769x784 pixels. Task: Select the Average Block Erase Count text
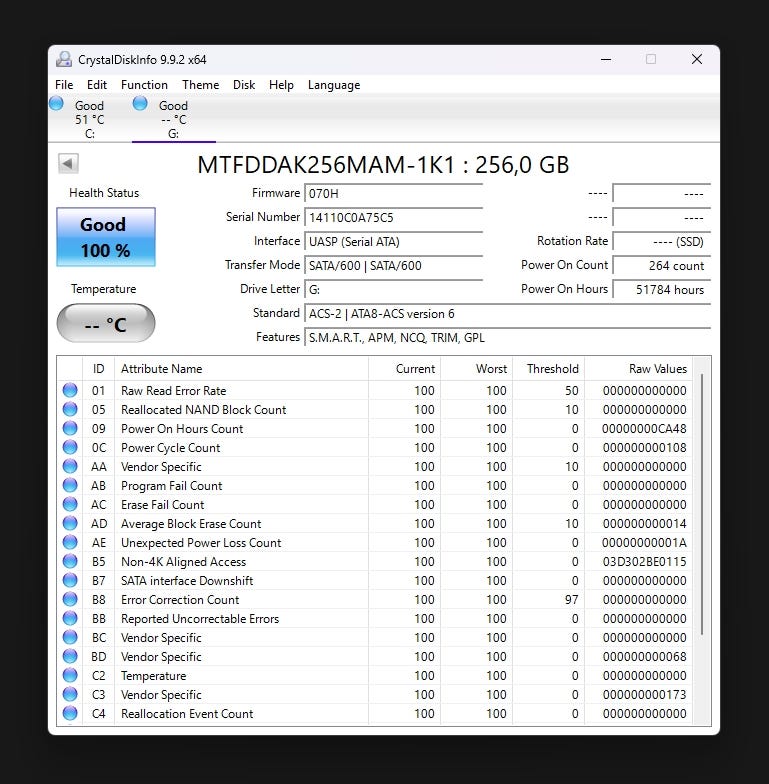coord(191,524)
